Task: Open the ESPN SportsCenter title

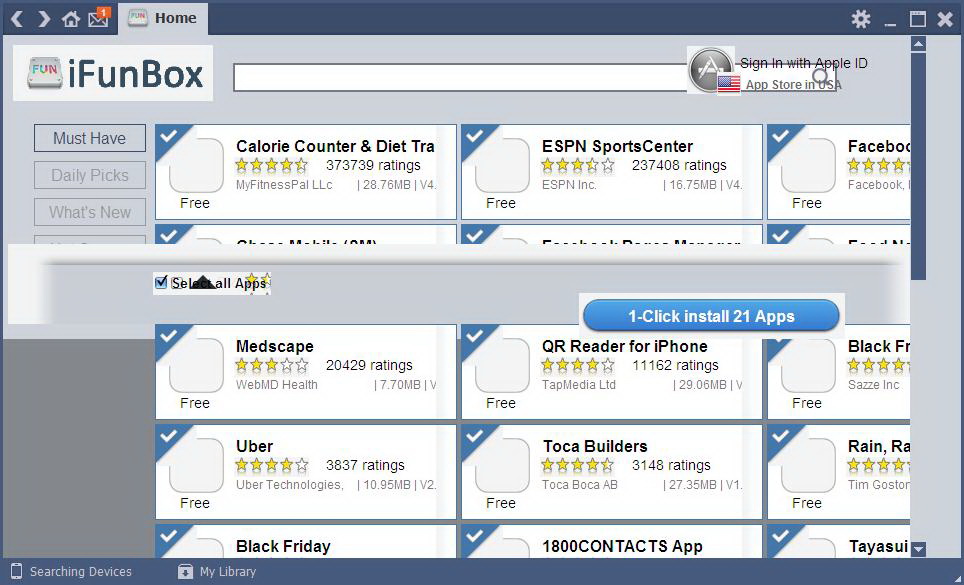Action: point(617,146)
